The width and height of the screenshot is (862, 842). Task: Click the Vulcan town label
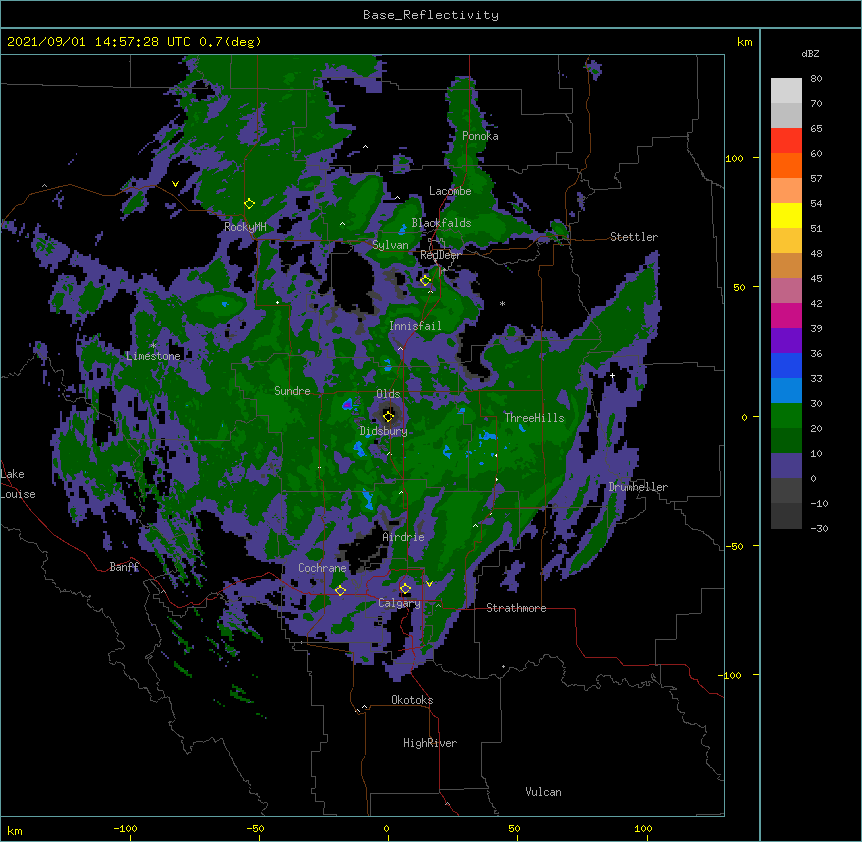tap(543, 792)
